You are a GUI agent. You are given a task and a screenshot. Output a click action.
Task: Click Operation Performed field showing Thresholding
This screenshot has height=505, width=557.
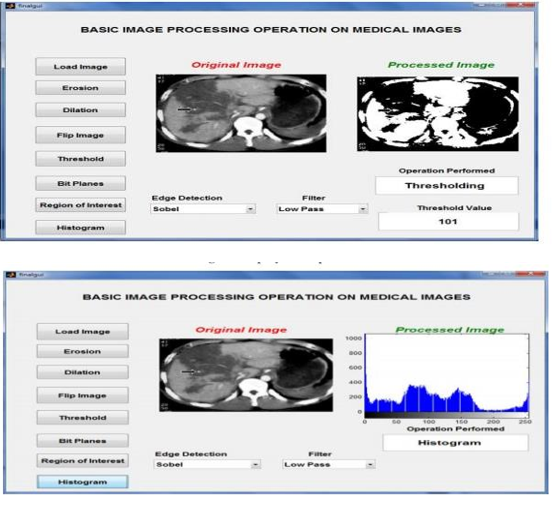(447, 185)
